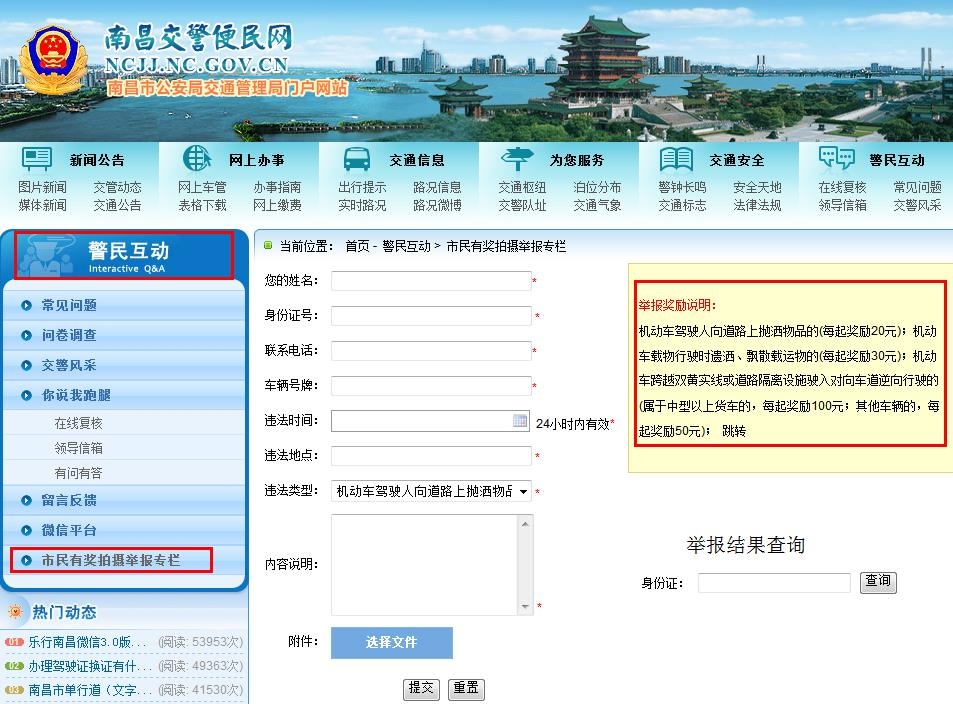The image size is (953, 704).
Task: Click the 重置 reset button
Action: [x=466, y=689]
